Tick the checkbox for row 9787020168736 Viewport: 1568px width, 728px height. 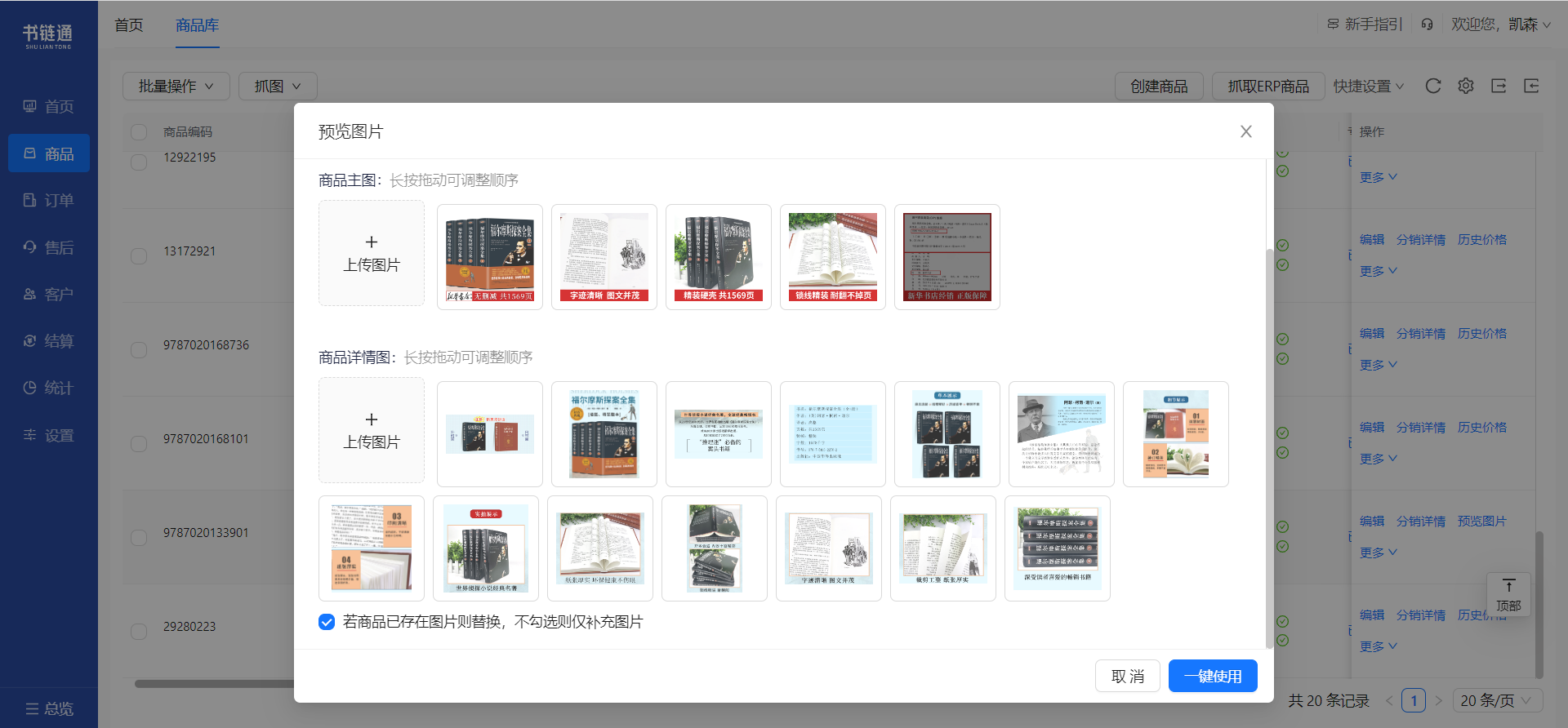139,349
